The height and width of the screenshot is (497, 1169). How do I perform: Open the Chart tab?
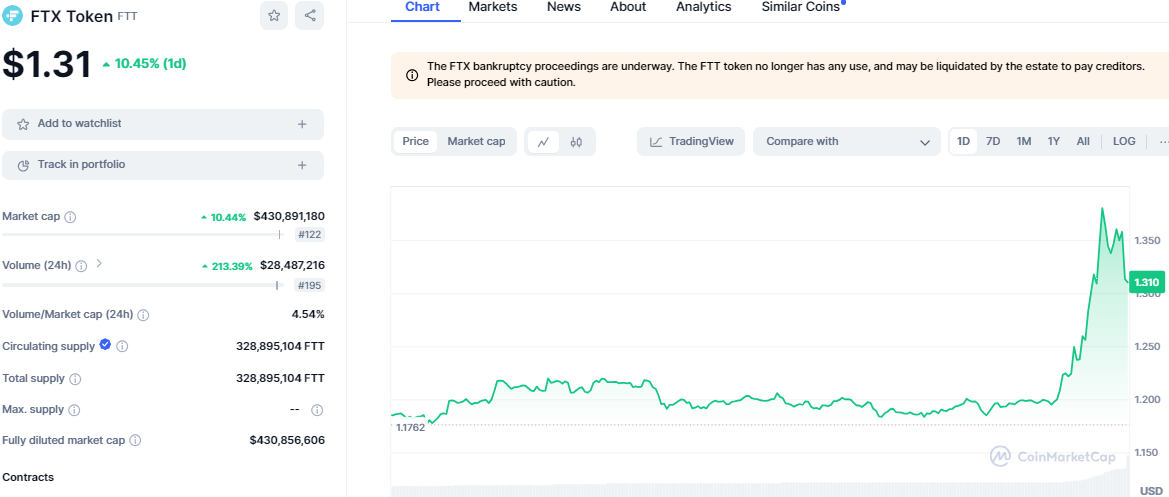[x=422, y=7]
